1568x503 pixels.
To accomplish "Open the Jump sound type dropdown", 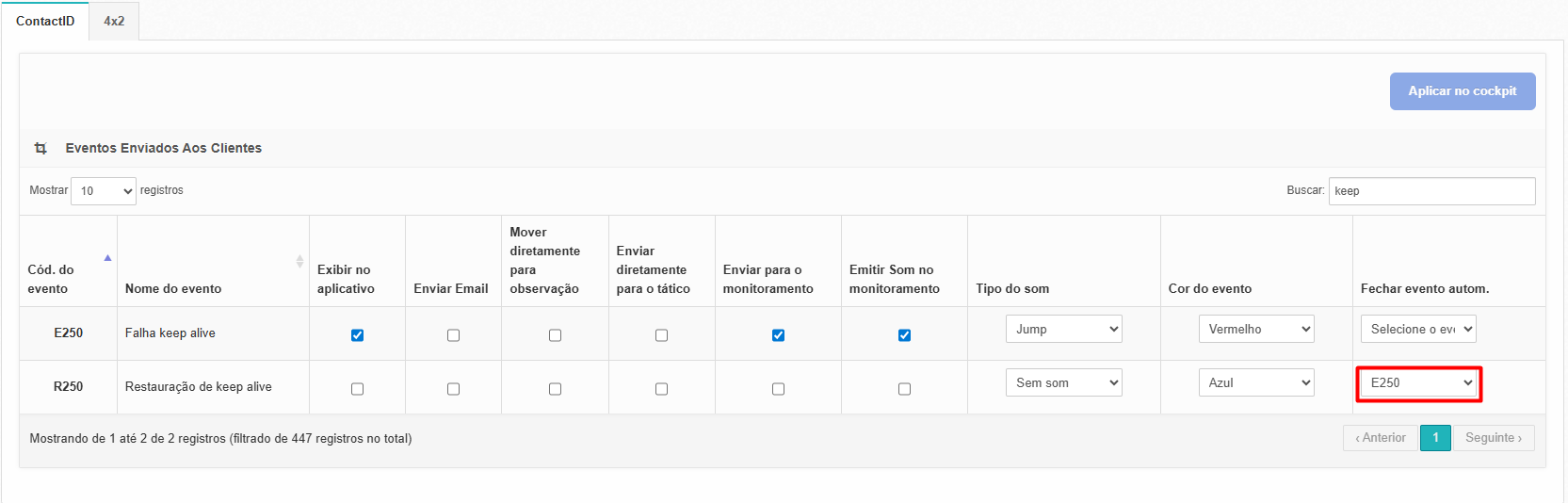I will (1063, 329).
